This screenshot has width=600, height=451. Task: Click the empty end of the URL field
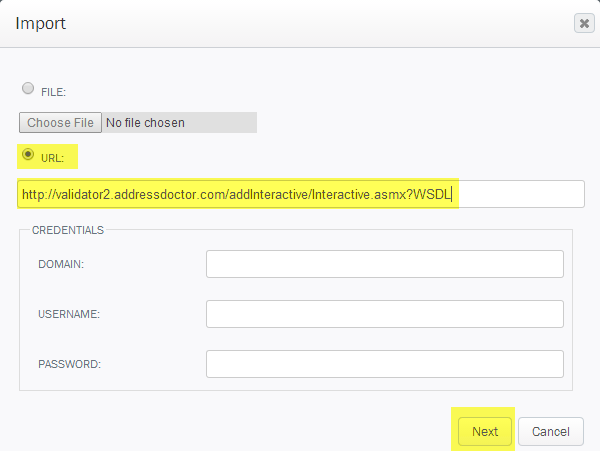520,194
